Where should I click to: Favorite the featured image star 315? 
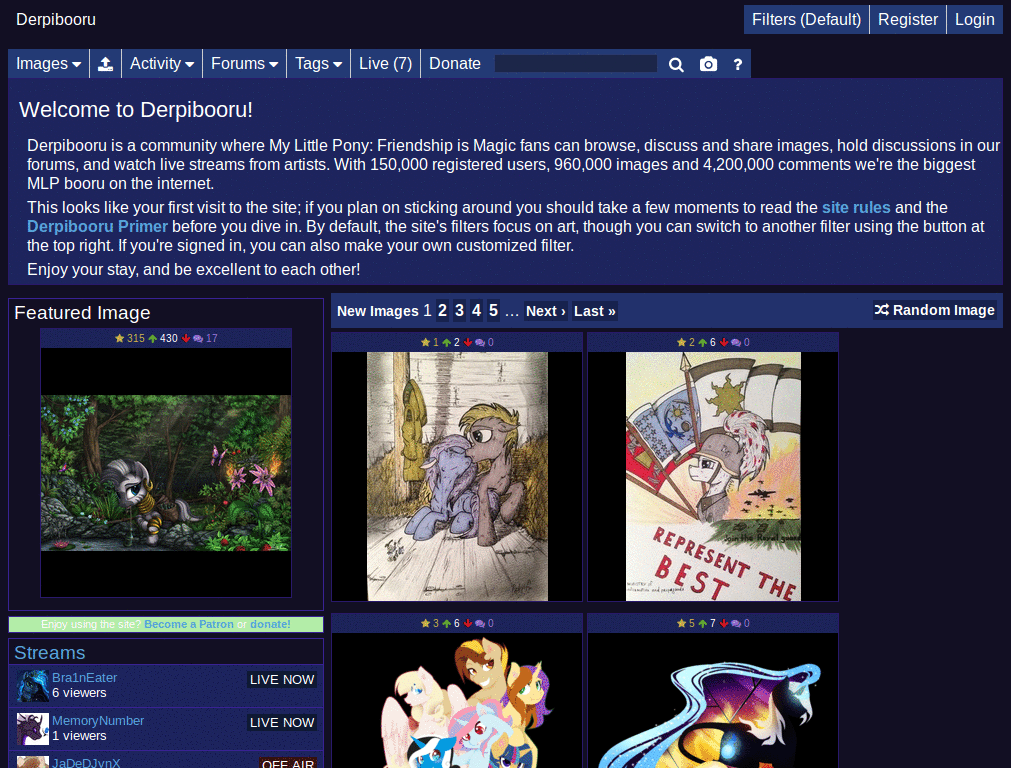click(x=129, y=338)
